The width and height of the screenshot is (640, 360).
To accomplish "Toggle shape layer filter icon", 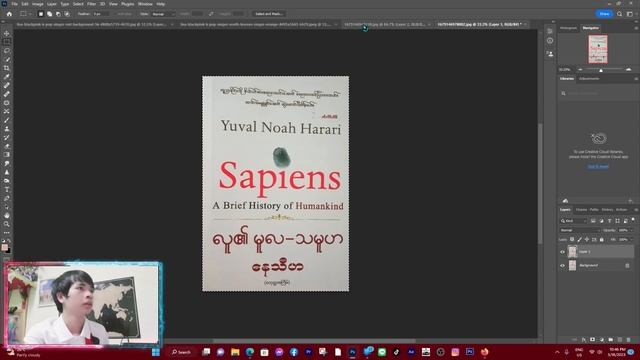I will click(x=618, y=221).
